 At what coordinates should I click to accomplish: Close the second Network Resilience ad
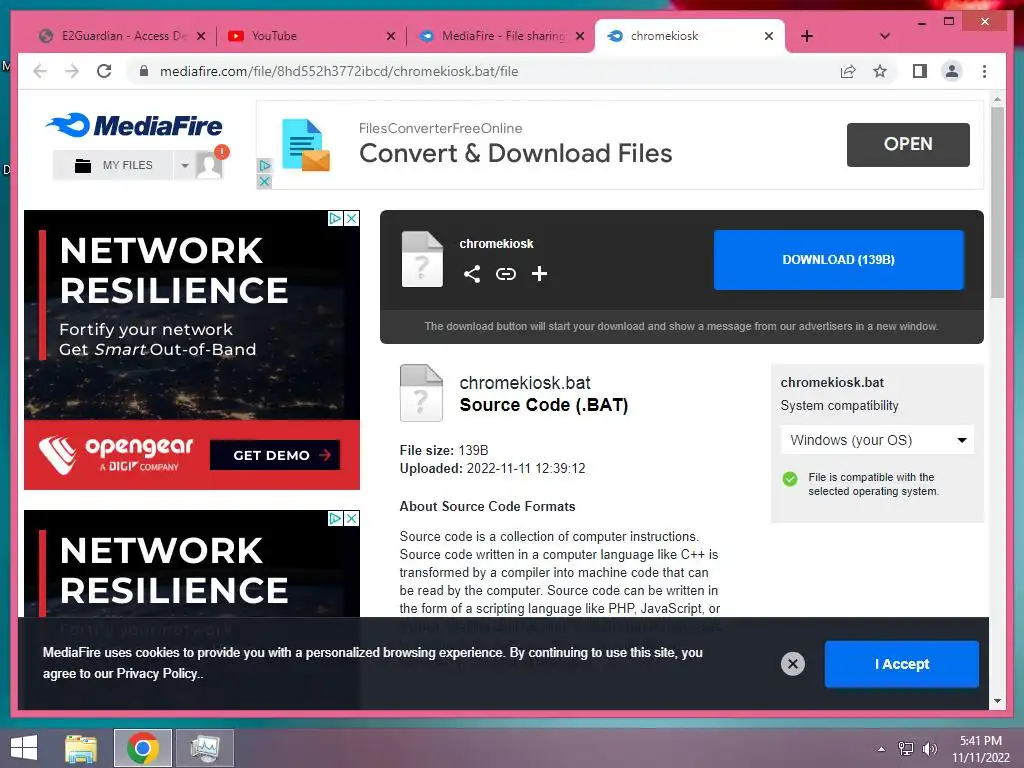point(351,519)
